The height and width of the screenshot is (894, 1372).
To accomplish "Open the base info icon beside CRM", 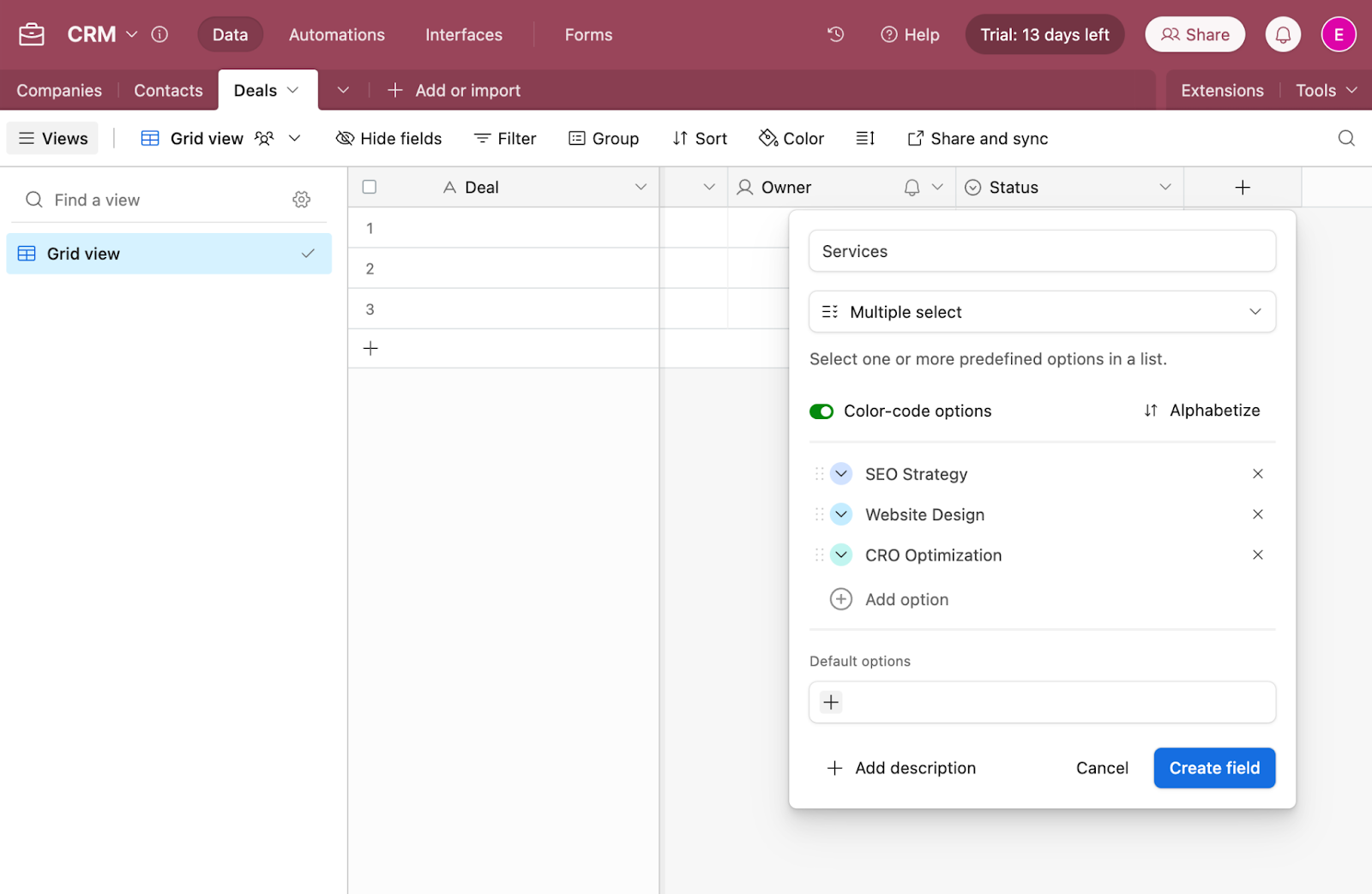I will (x=159, y=34).
